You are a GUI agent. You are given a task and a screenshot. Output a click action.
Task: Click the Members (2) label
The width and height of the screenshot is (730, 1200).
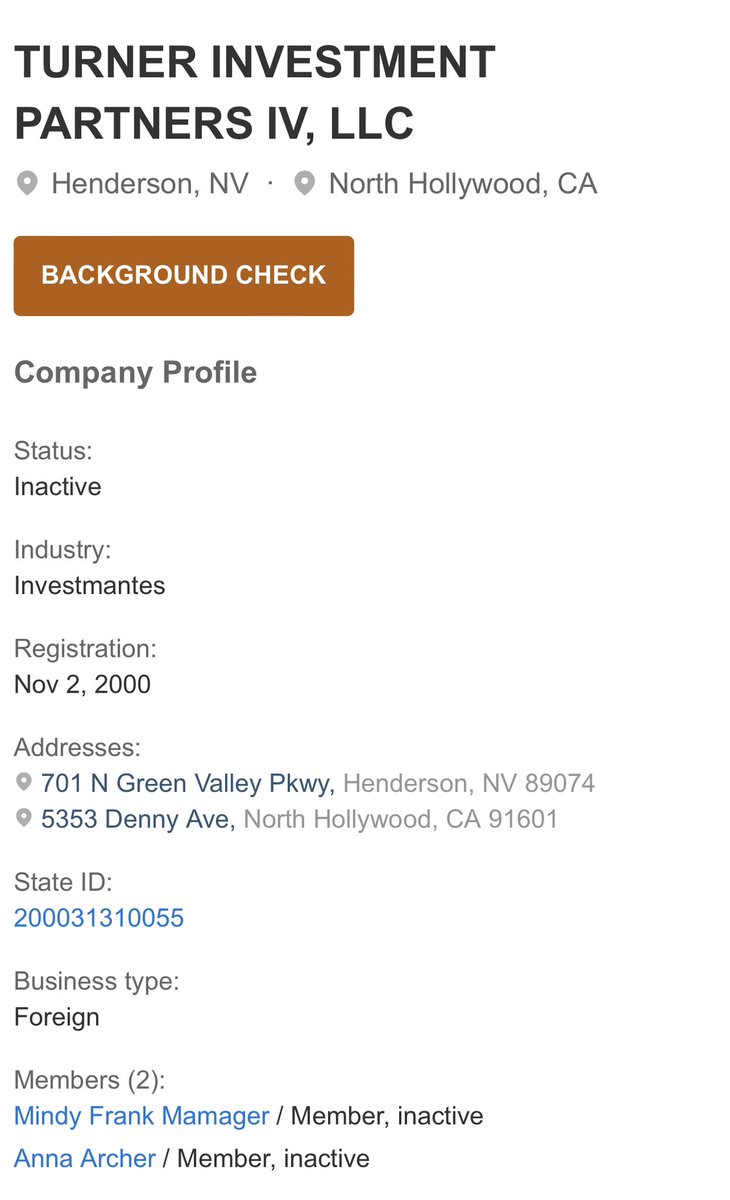coord(89,1080)
